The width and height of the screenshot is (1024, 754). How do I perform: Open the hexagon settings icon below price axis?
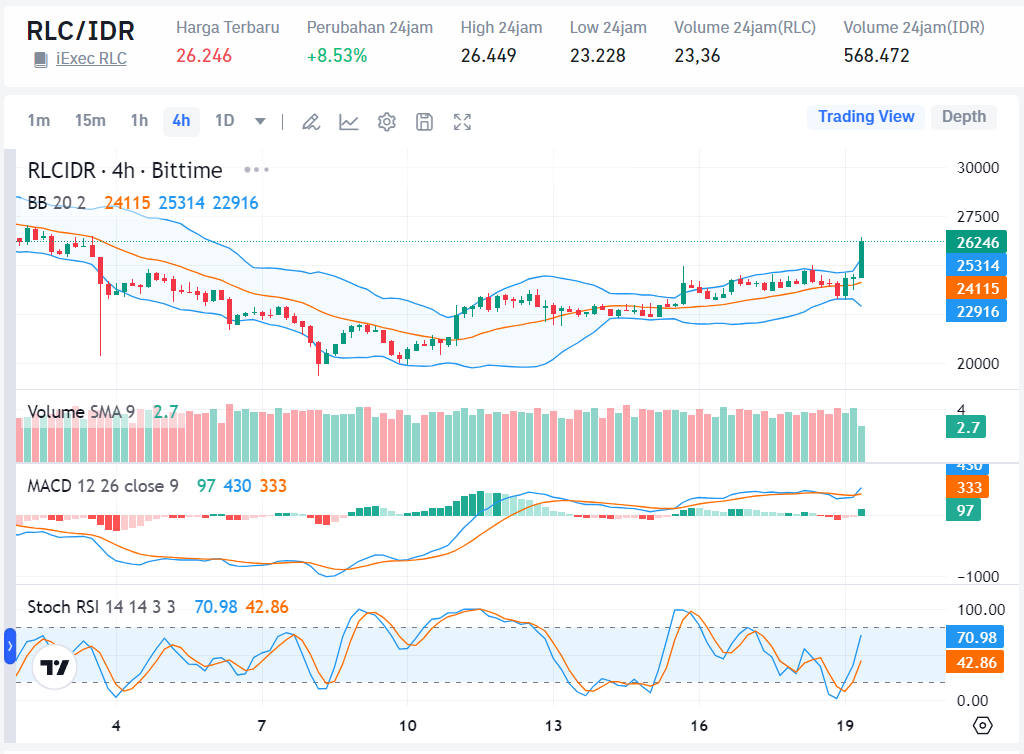(x=982, y=725)
